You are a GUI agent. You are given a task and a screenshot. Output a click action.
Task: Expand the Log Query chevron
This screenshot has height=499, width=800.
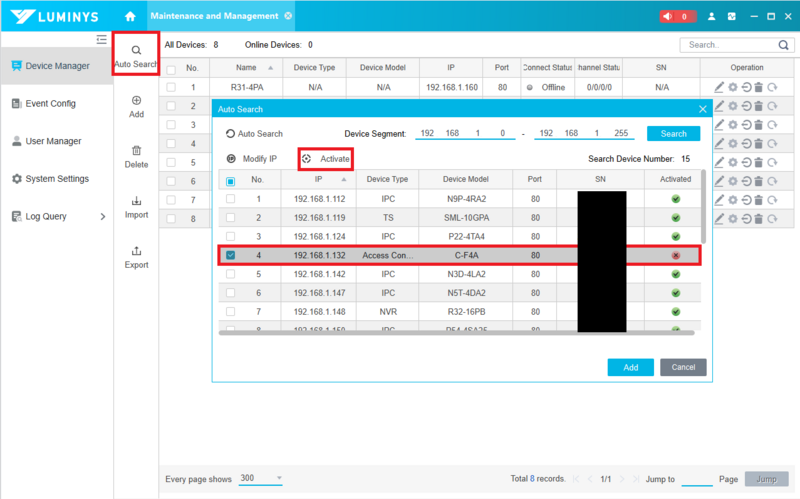tap(103, 216)
